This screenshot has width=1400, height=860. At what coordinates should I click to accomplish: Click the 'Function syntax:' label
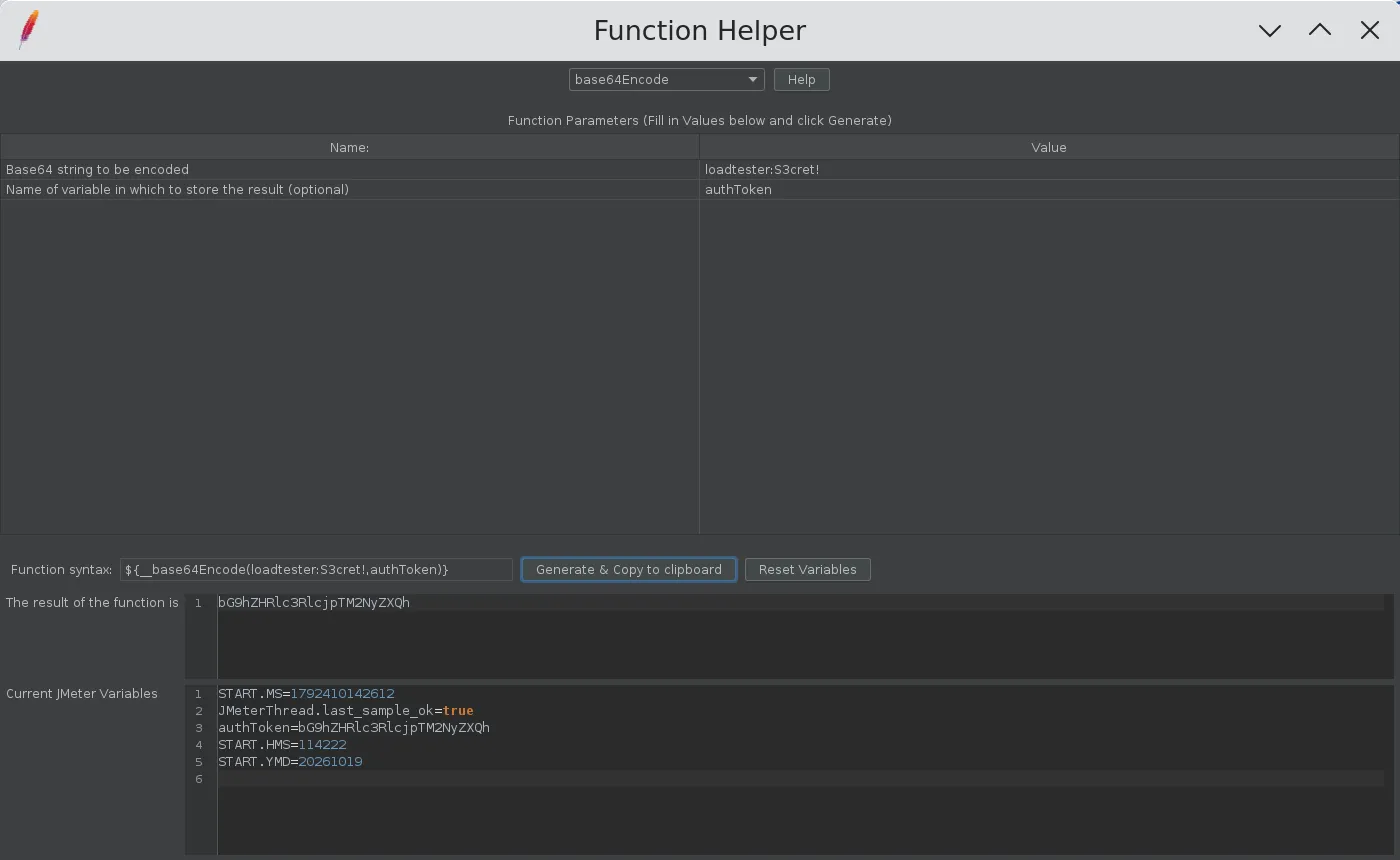62,570
